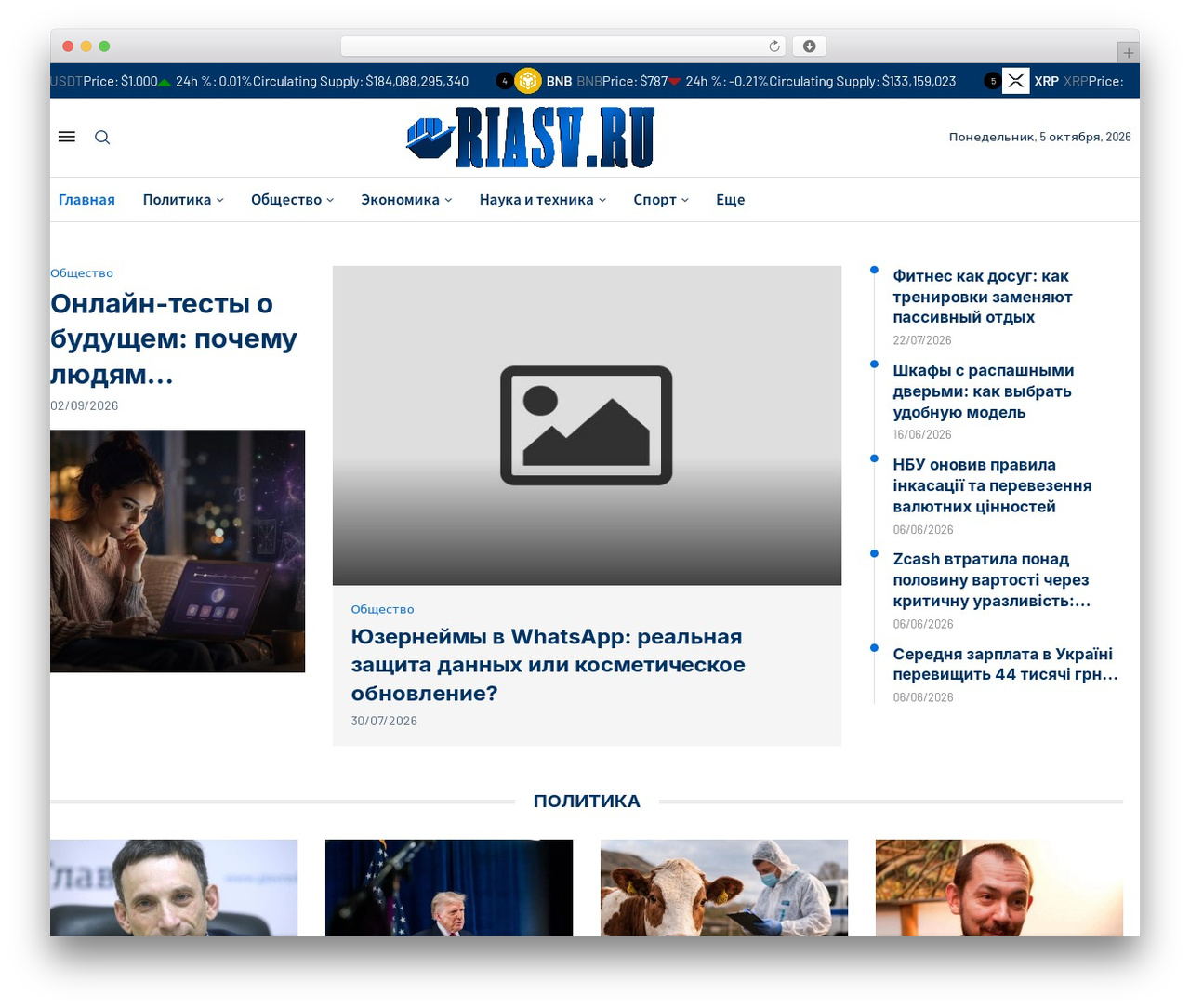Open 'Середня зарплата в Україні' article
Viewport: 1190px width, 1008px height.
(1005, 664)
